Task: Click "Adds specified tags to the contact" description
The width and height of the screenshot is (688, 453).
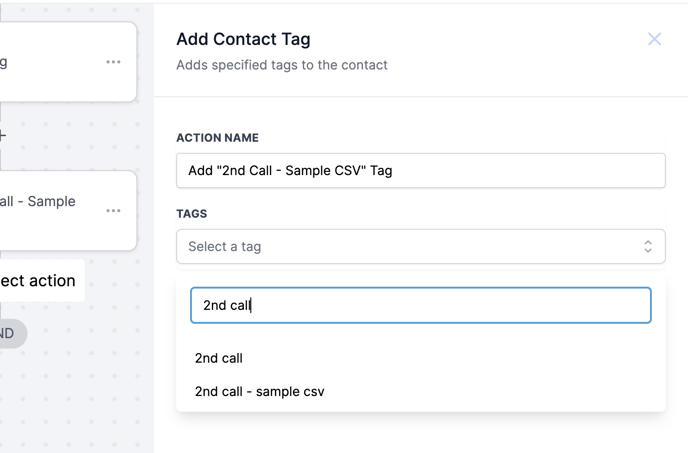Action: pyautogui.click(x=282, y=65)
